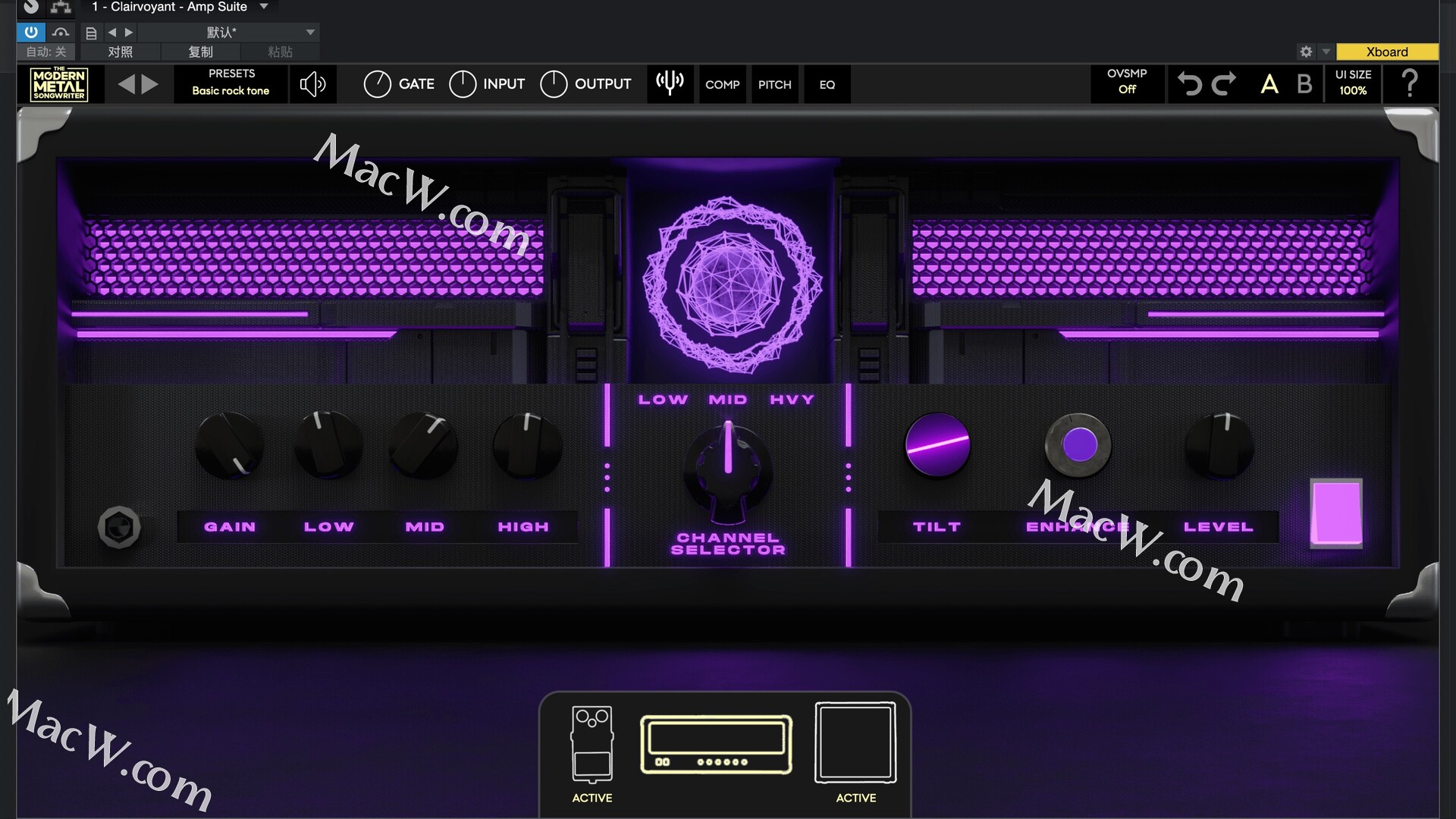This screenshot has width=1456, height=819.
Task: Click the amp's MID EQ knob
Action: (x=423, y=445)
